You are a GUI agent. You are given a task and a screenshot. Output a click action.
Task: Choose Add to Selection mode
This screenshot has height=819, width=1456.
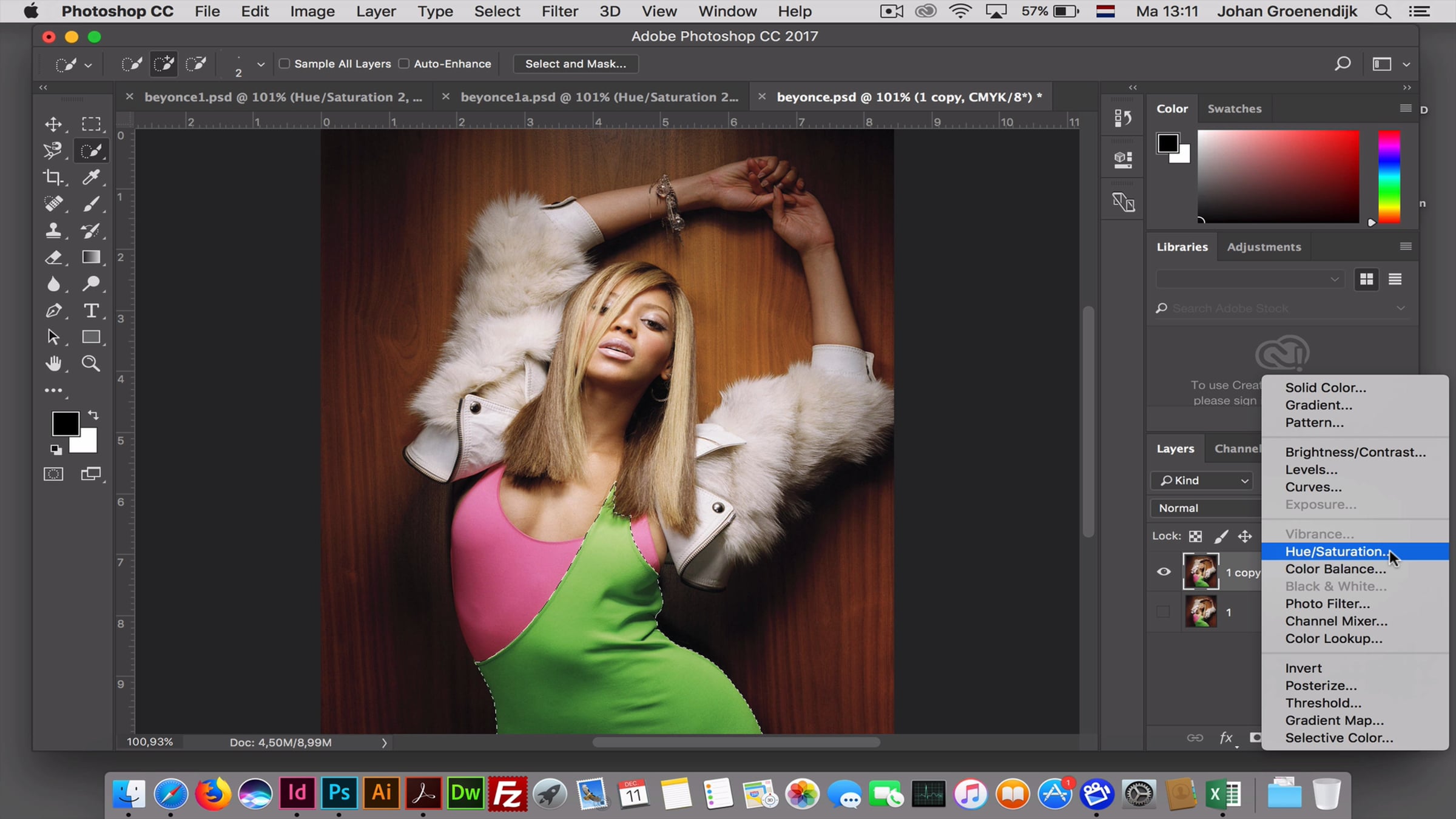164,64
